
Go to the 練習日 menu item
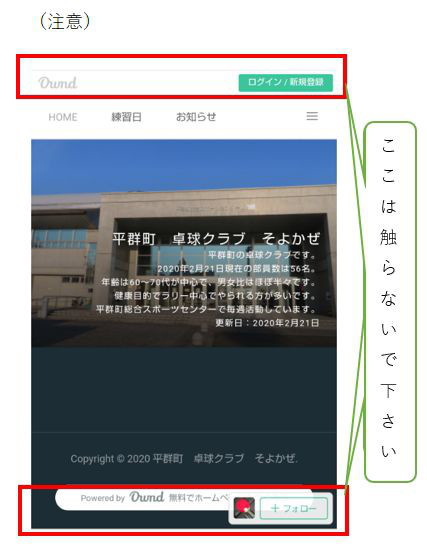tap(126, 117)
